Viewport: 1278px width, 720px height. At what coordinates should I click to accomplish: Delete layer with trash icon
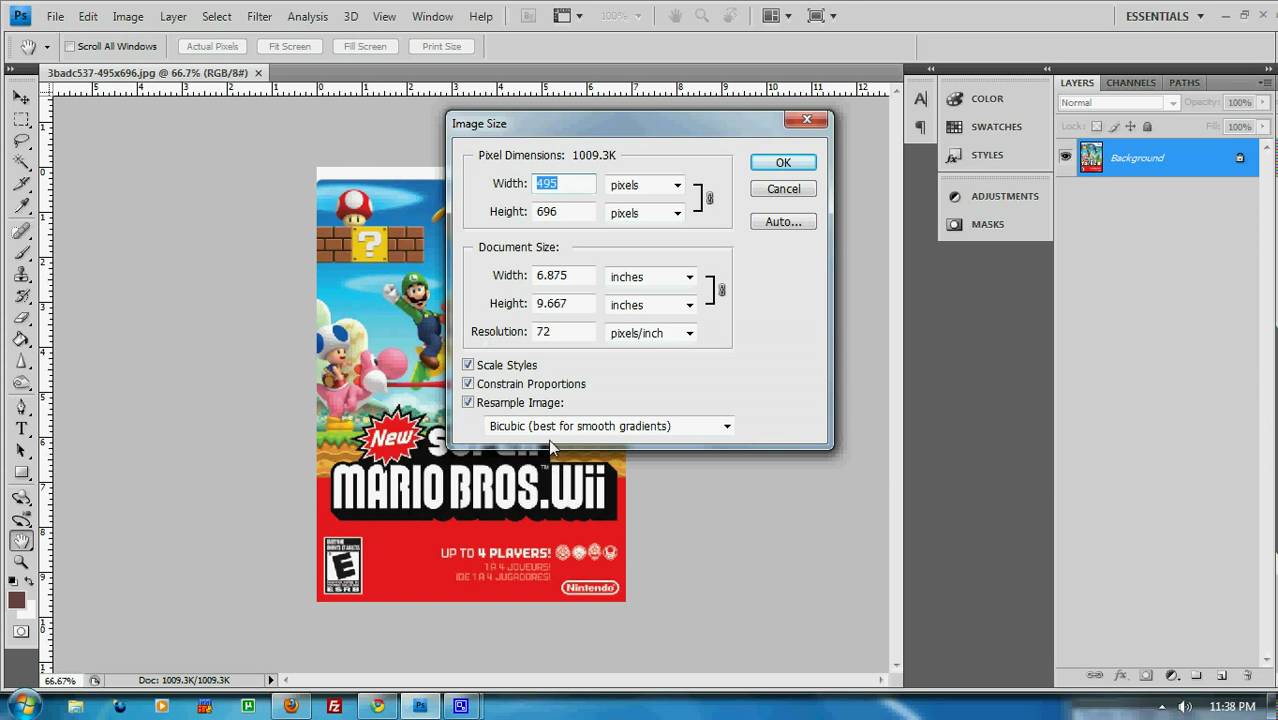1248,676
